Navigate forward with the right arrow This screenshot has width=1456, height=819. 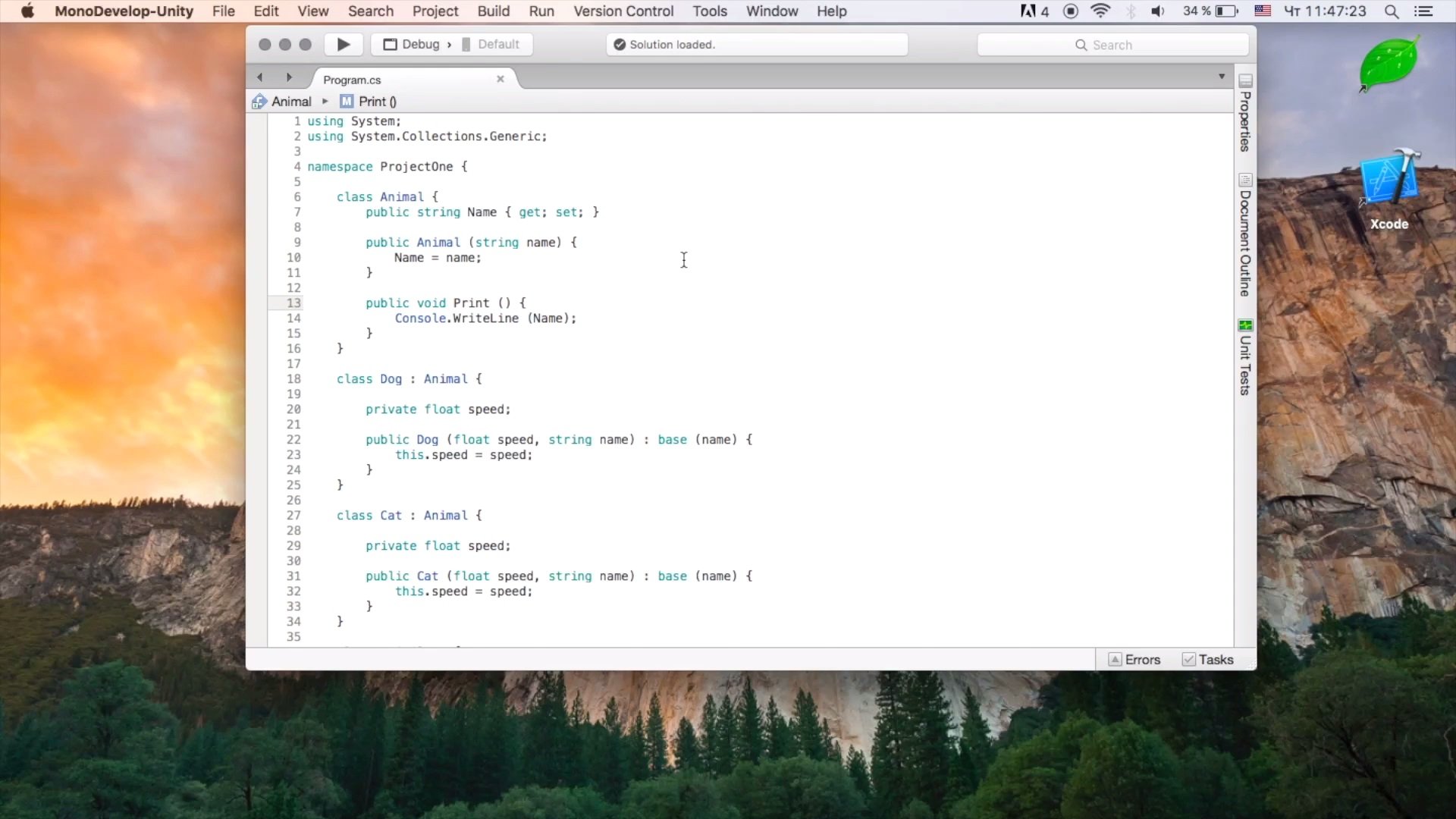coord(289,77)
